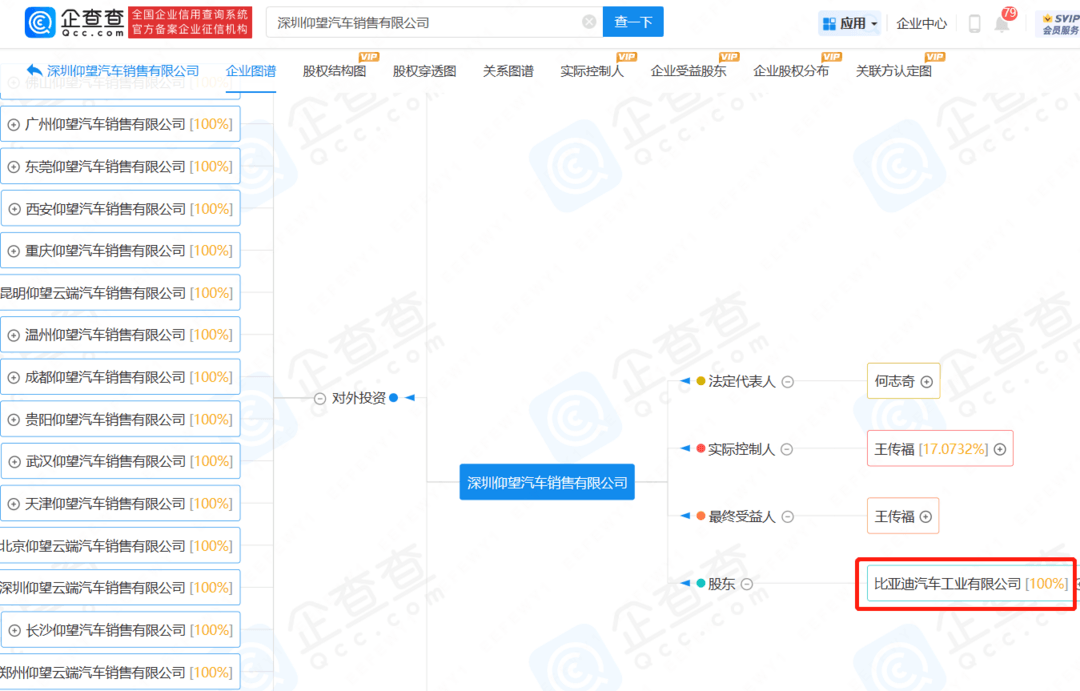
Task: Expand the 何志奇 node
Action: [x=927, y=382]
